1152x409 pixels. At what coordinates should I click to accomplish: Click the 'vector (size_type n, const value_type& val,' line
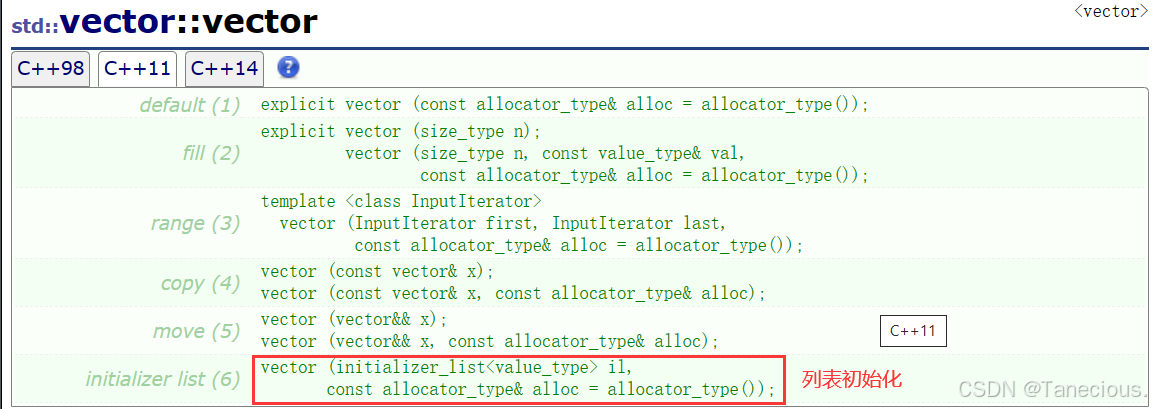(x=545, y=154)
